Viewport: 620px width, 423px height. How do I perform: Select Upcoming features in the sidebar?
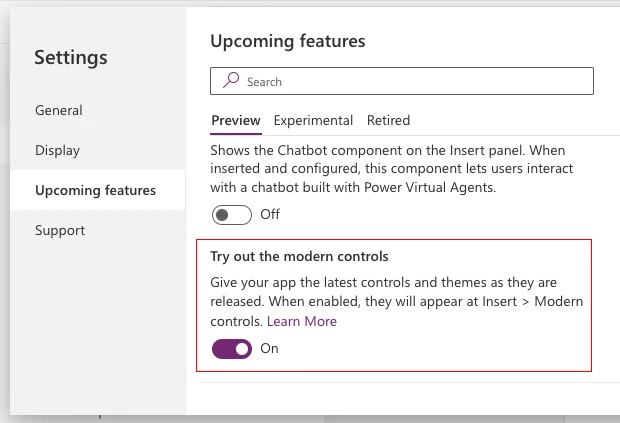coord(95,190)
